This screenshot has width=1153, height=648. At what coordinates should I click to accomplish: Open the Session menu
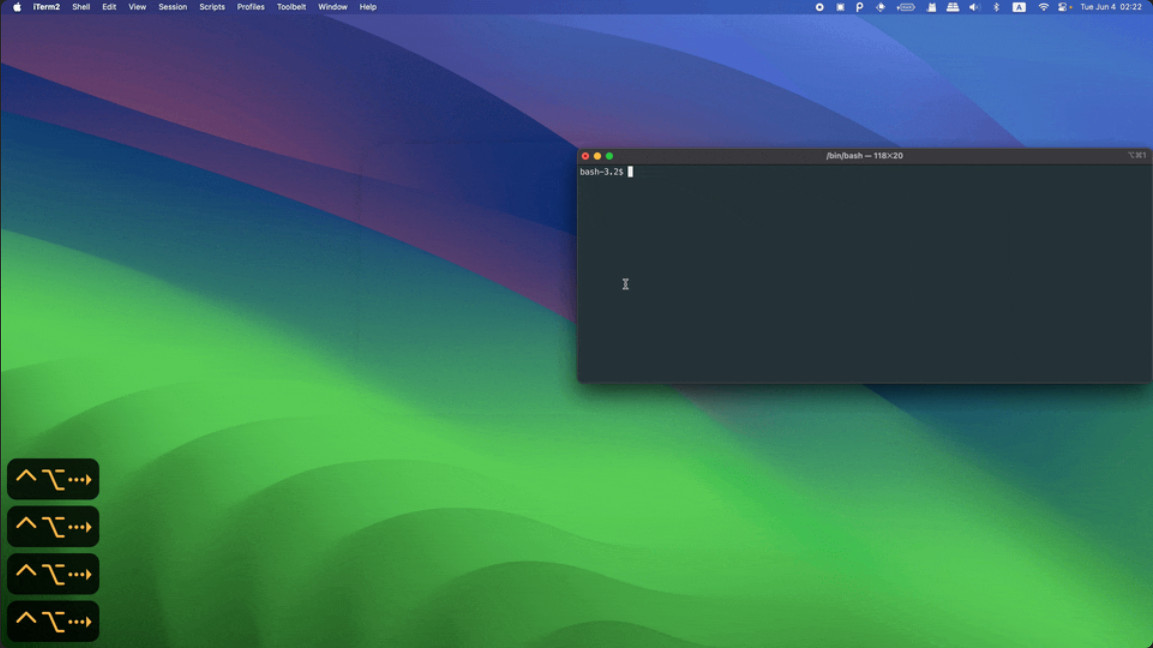(x=173, y=7)
